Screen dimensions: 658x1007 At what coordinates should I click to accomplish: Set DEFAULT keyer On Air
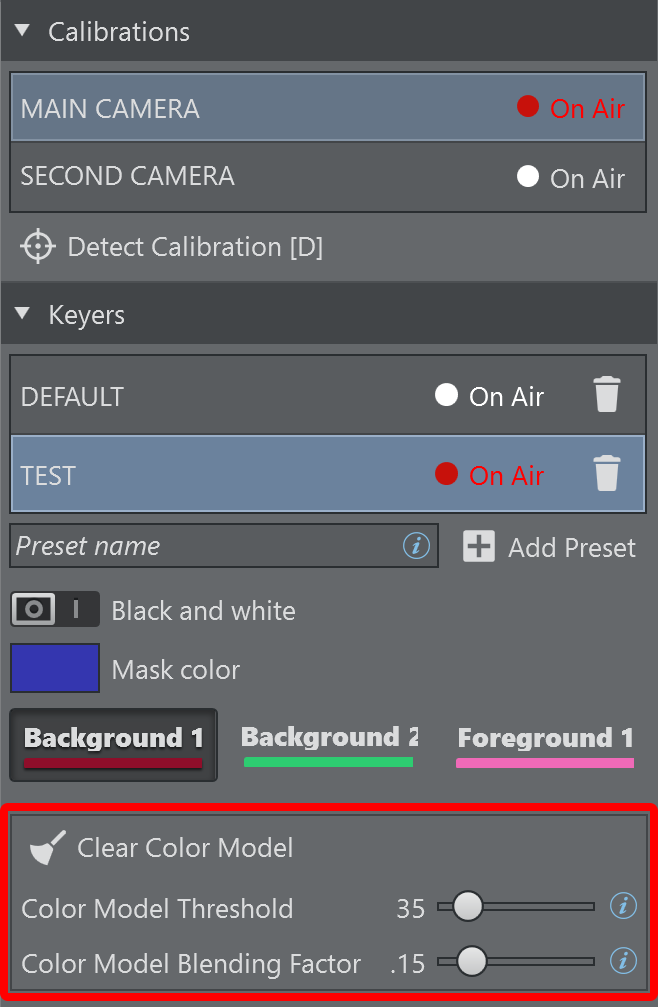[x=446, y=396]
